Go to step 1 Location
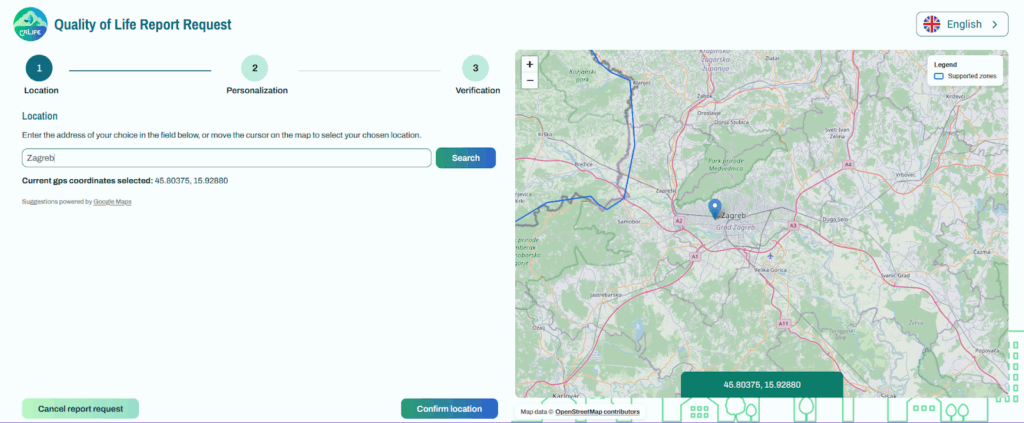This screenshot has width=1024, height=423. point(39,69)
